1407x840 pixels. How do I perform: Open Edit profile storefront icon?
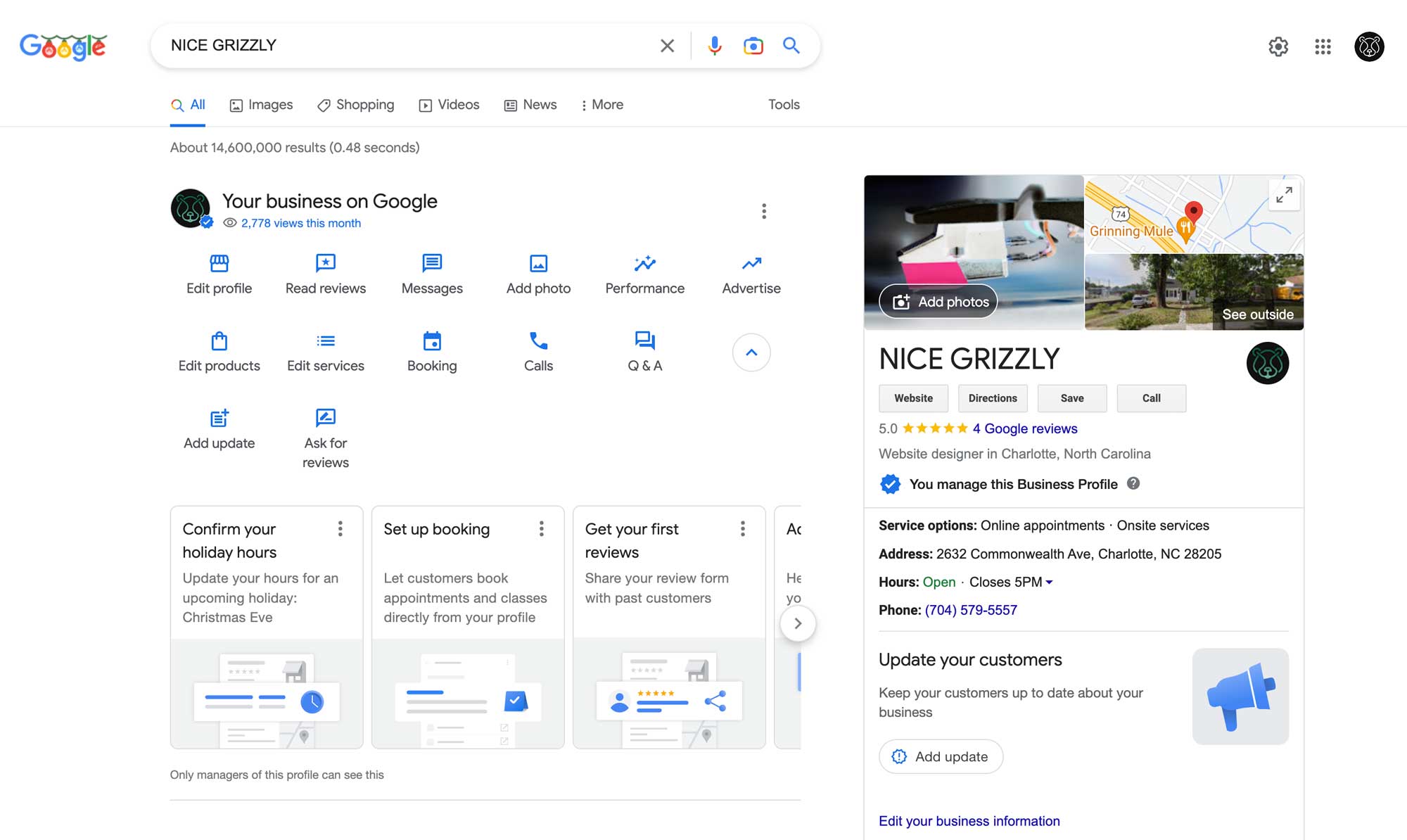coord(219,263)
